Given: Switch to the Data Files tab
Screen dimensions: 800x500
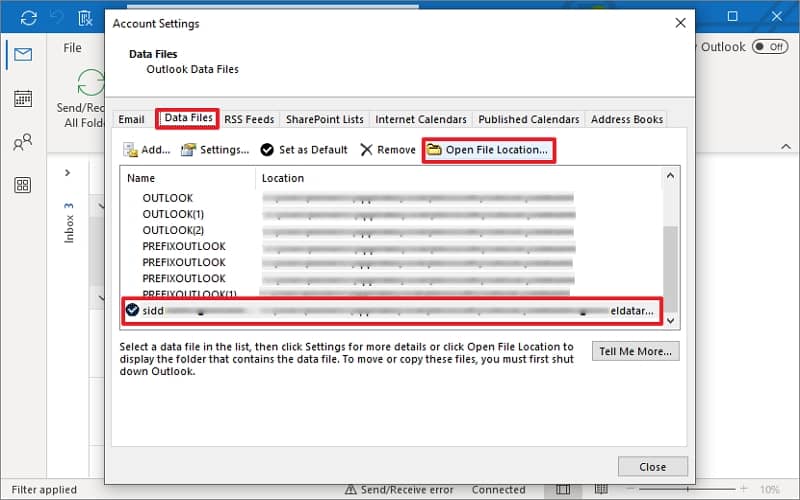Looking at the screenshot, I should [x=188, y=118].
